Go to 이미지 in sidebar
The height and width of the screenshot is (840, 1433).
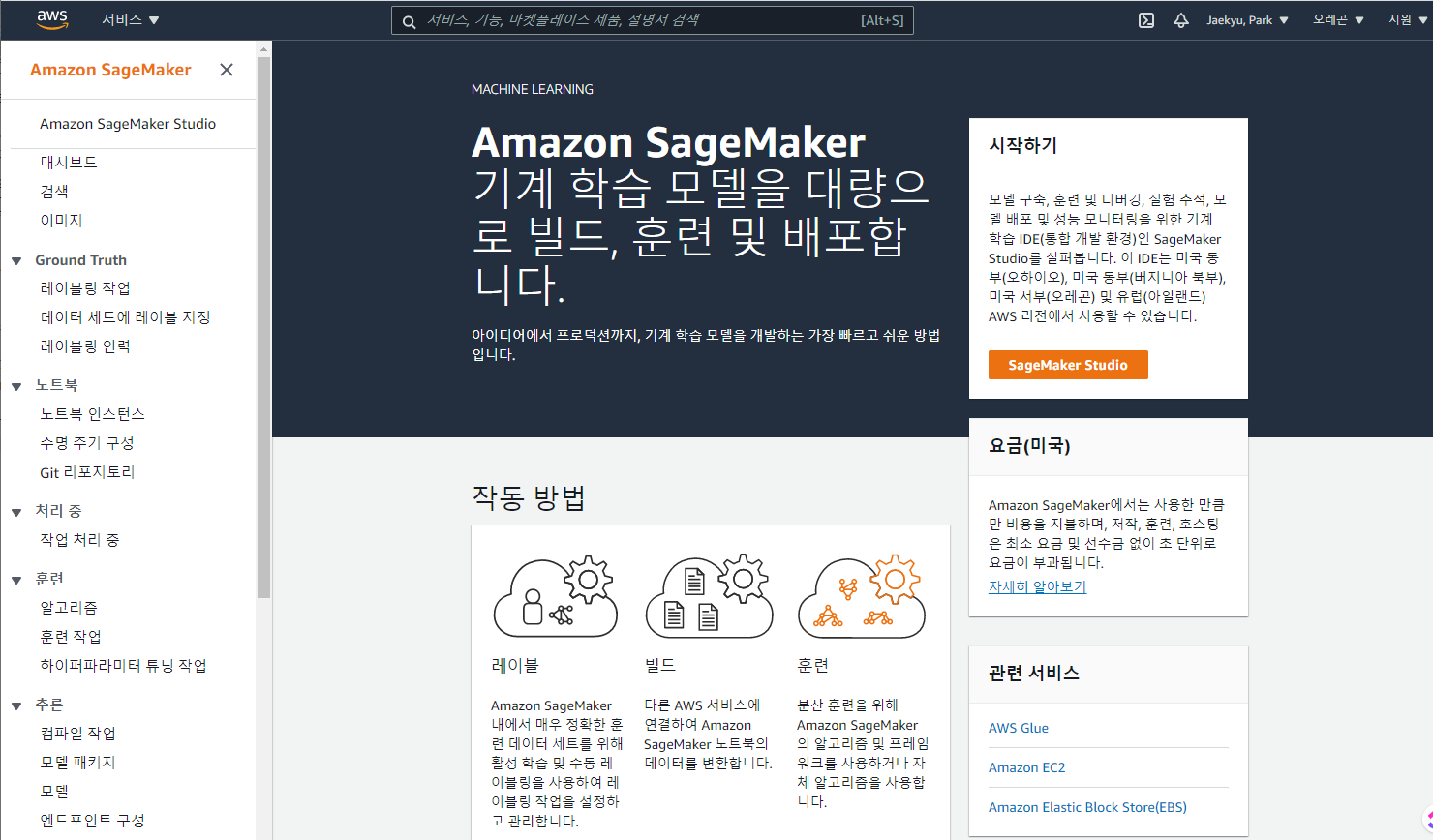(61, 221)
